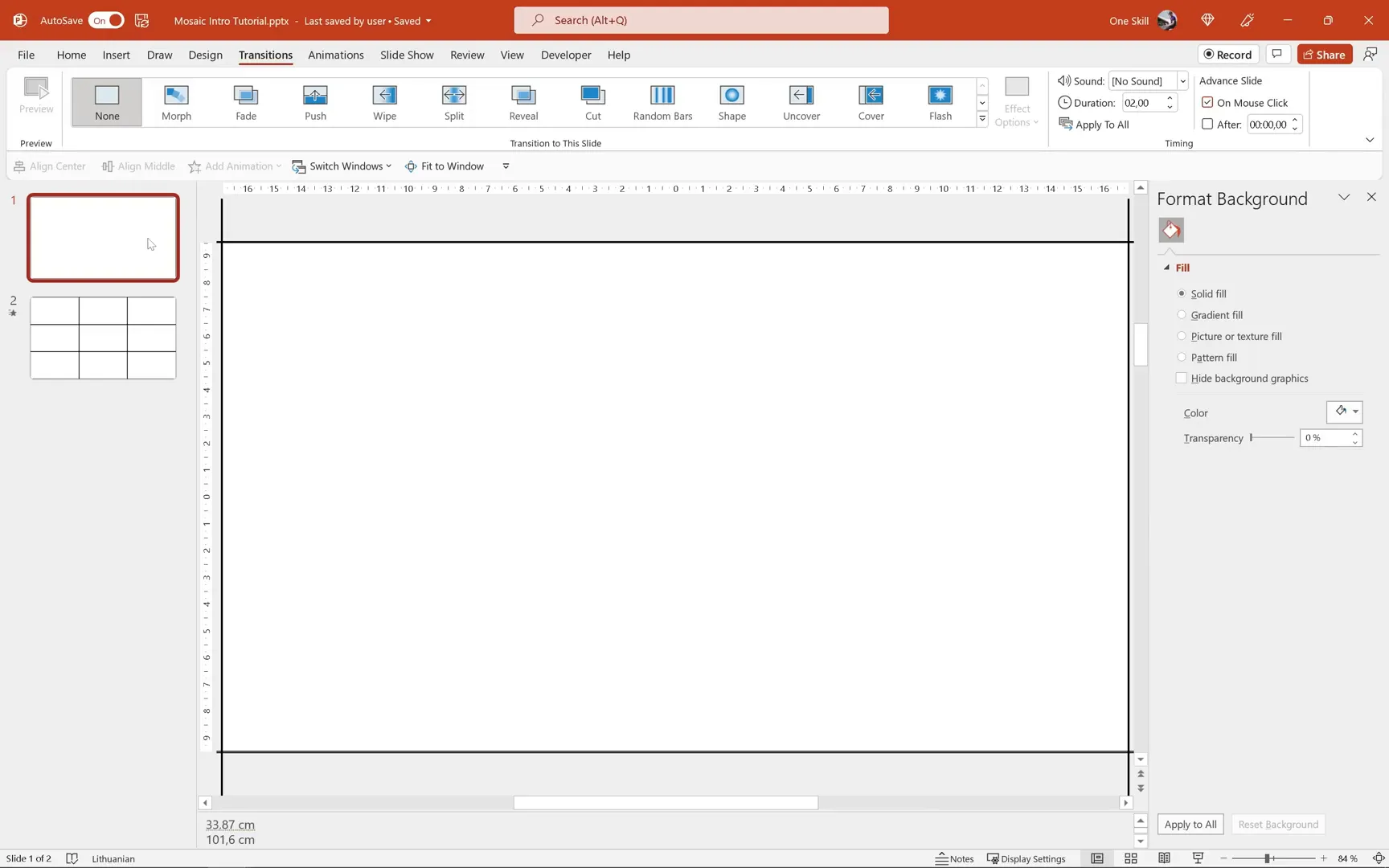
Task: Click the Fit to Window toolbar item
Action: (x=445, y=166)
